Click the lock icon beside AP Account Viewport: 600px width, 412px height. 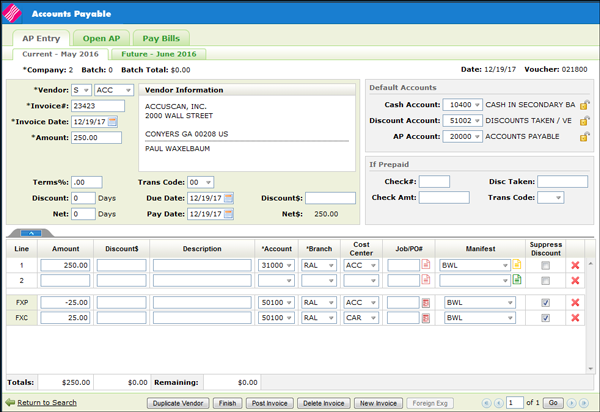pos(585,136)
